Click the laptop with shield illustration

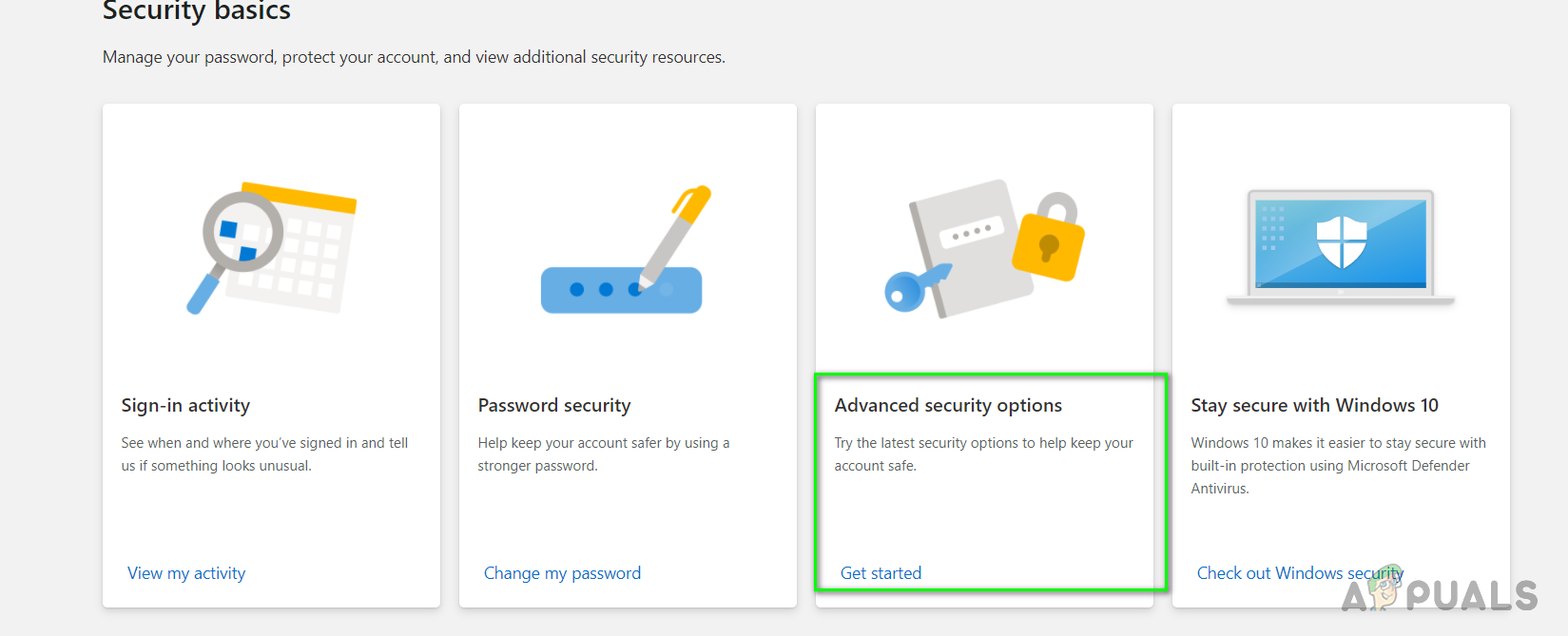coord(1341,245)
